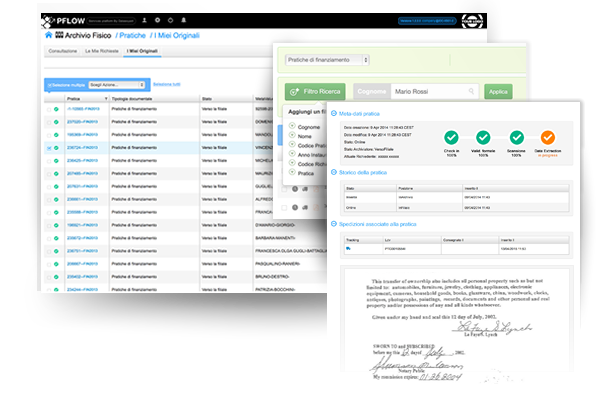Click the magnifier icon in Cognome search field

click(471, 90)
